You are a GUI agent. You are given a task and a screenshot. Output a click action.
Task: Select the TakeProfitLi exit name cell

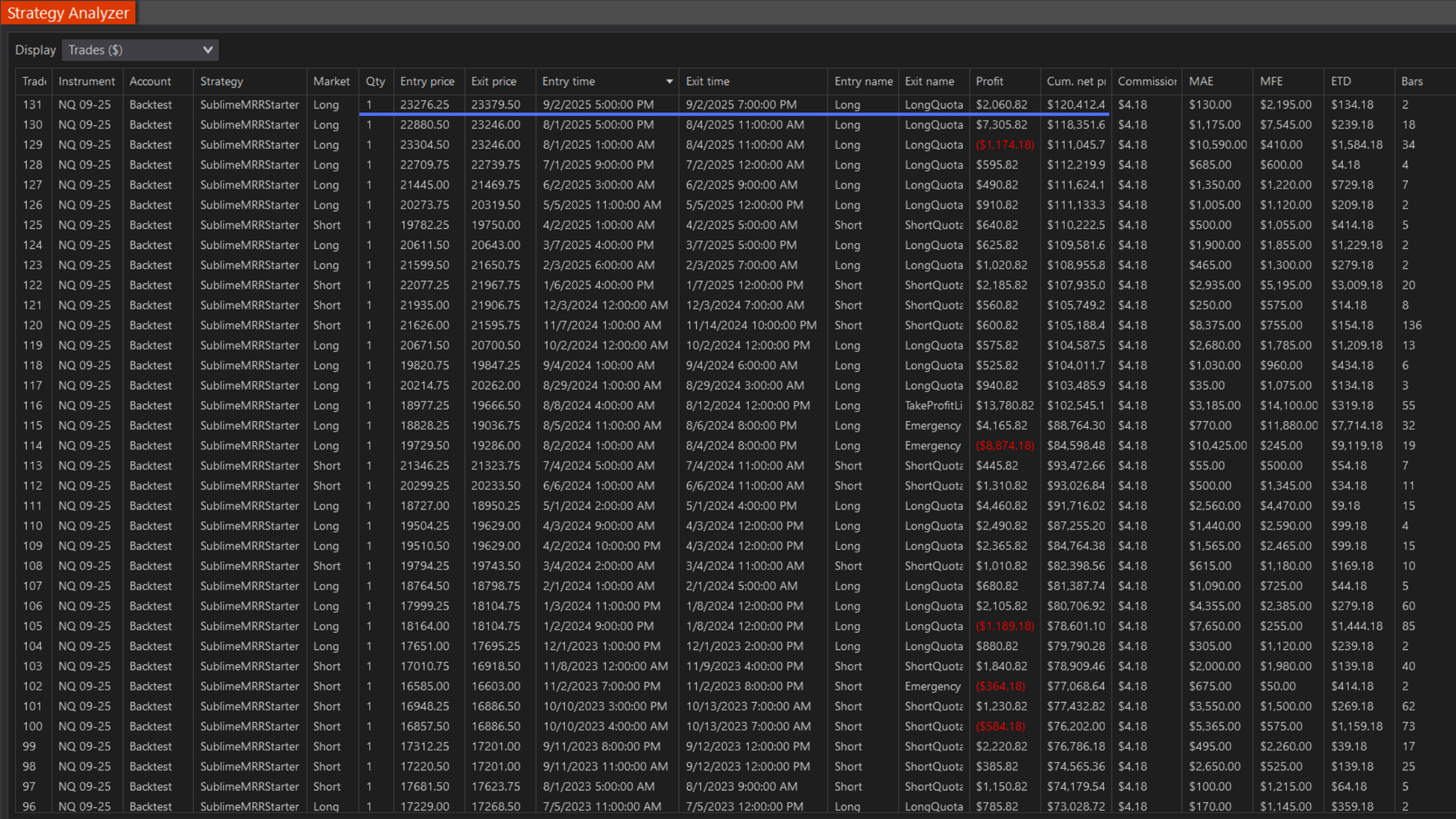pos(933,405)
